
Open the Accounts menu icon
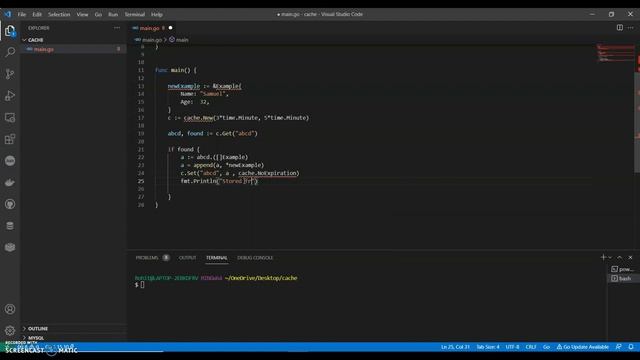(10, 309)
